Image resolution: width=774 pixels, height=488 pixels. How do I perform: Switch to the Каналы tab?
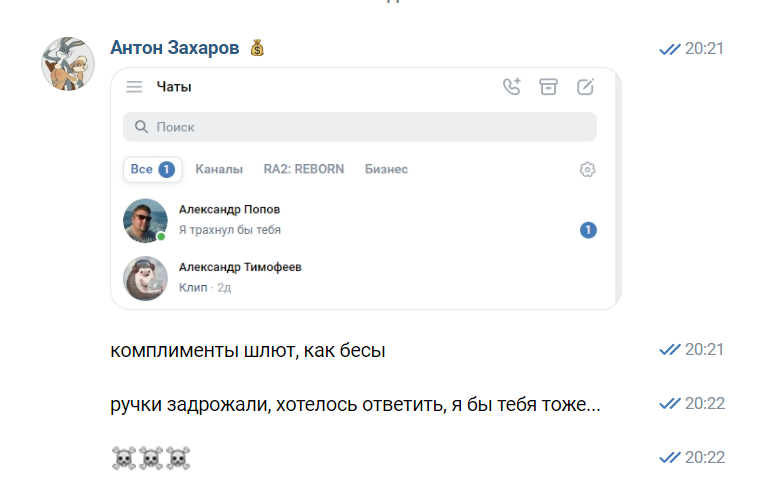[x=219, y=169]
